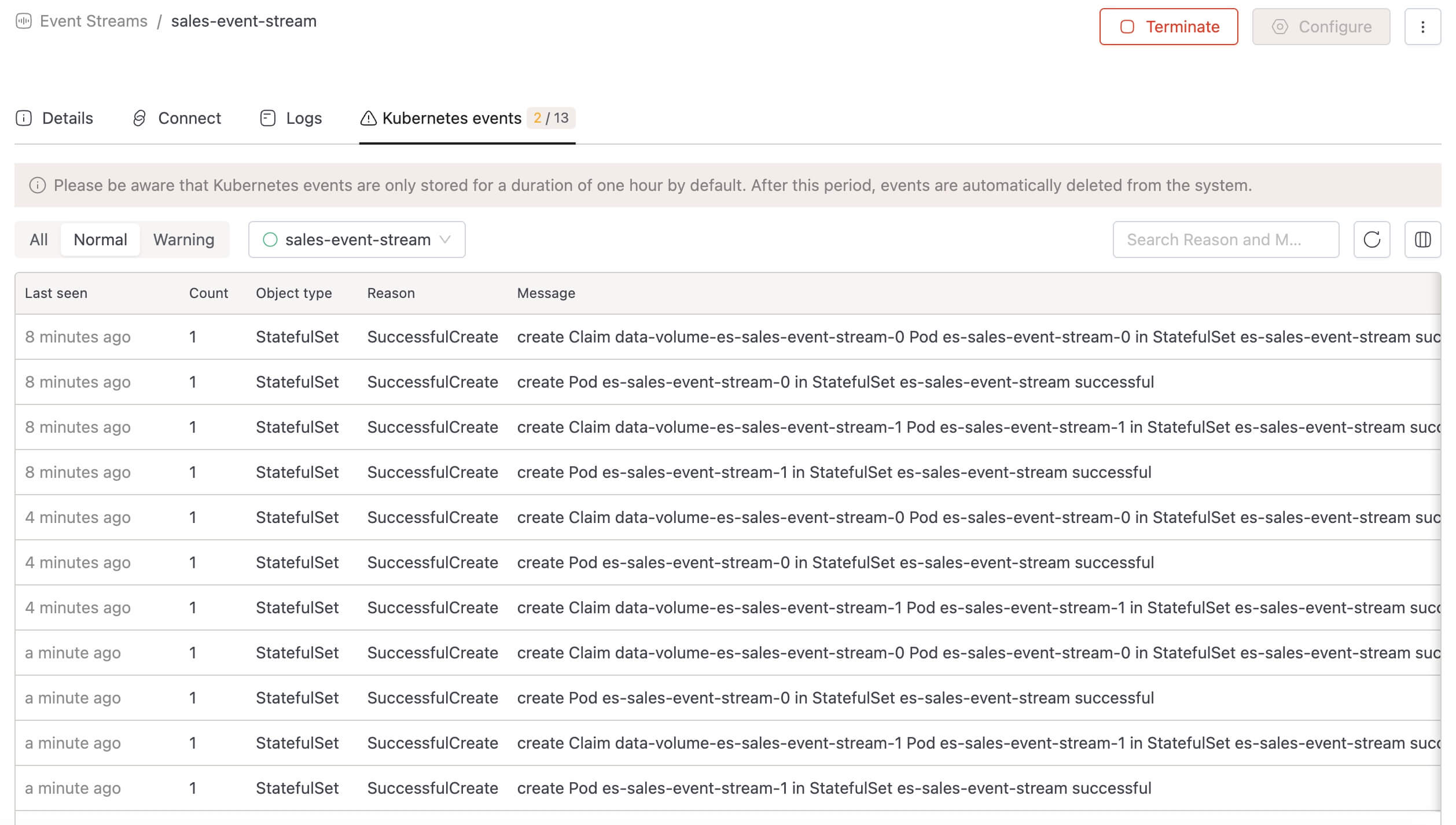Switch to the Warning events filter
Viewport: 1456px width, 825px height.
(x=183, y=240)
